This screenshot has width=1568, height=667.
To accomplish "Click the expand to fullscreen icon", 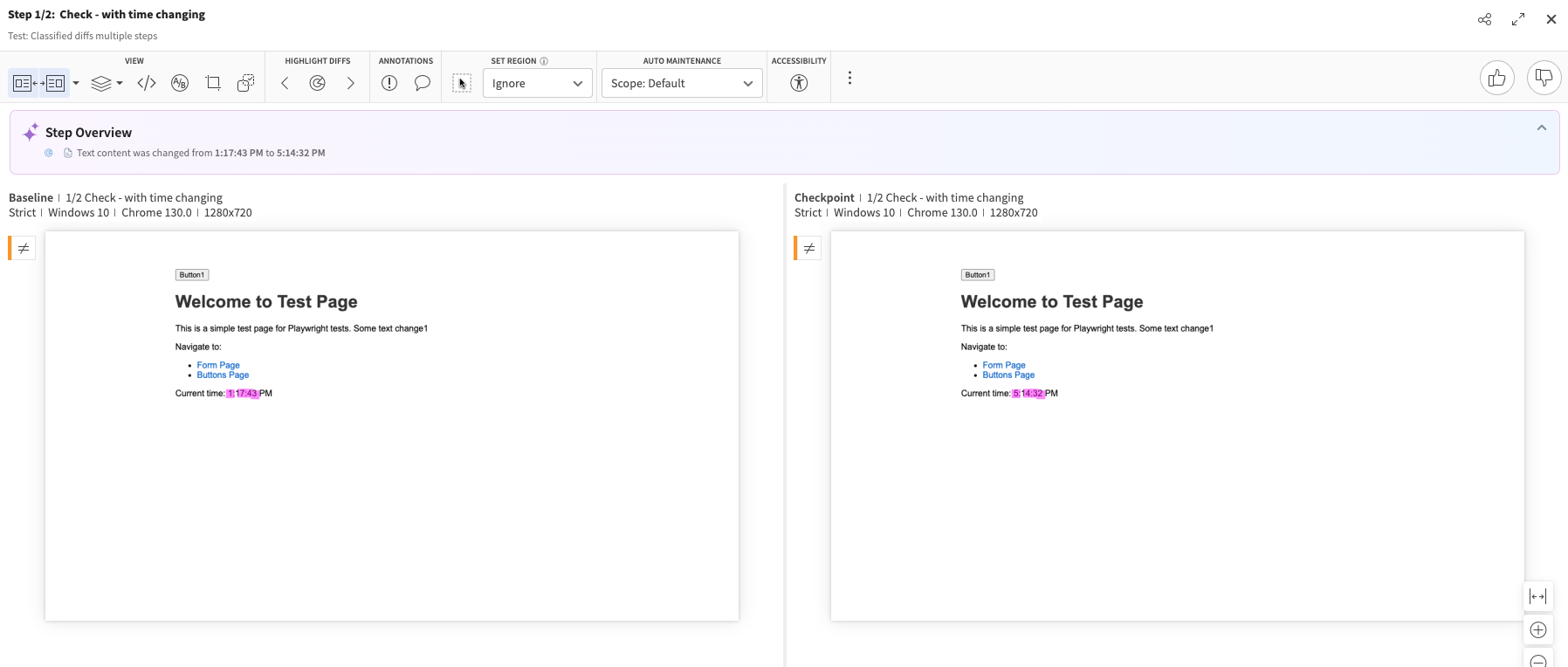I will [x=1518, y=19].
